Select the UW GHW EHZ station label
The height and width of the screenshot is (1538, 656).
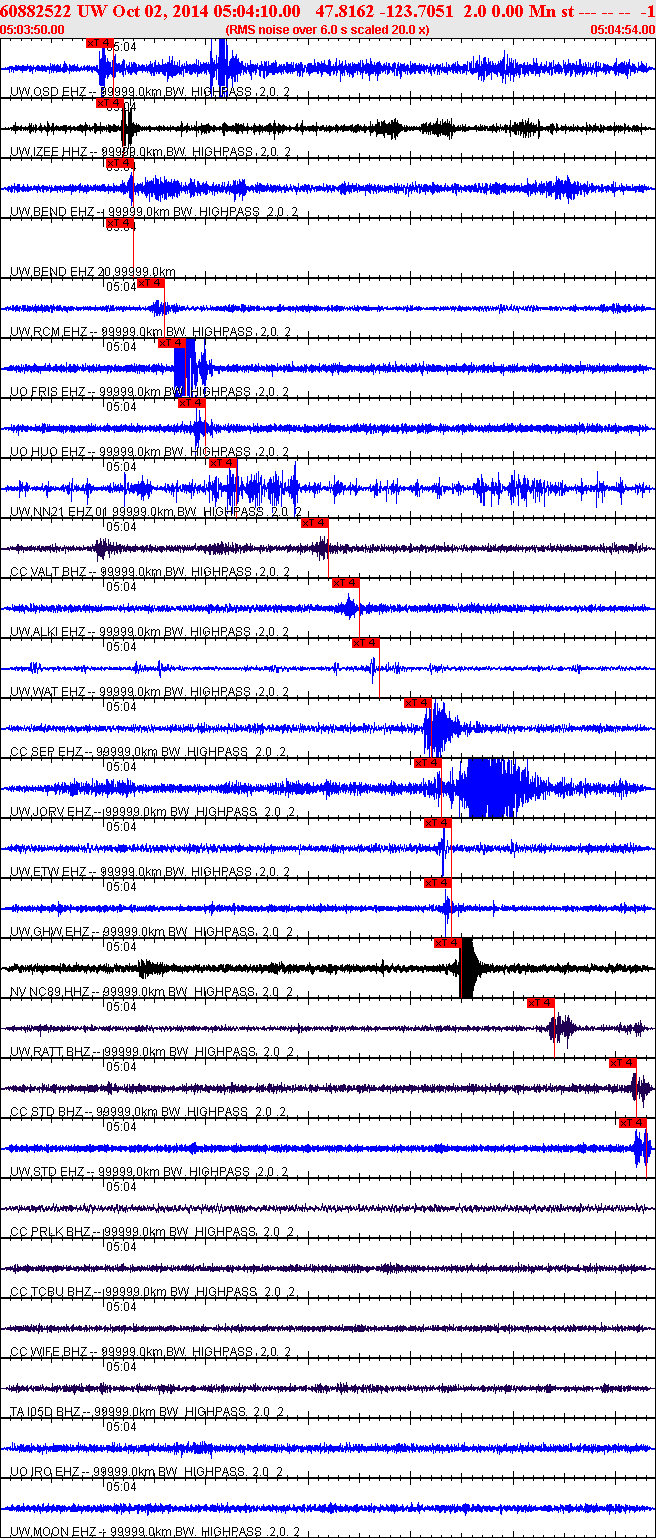tap(151, 932)
